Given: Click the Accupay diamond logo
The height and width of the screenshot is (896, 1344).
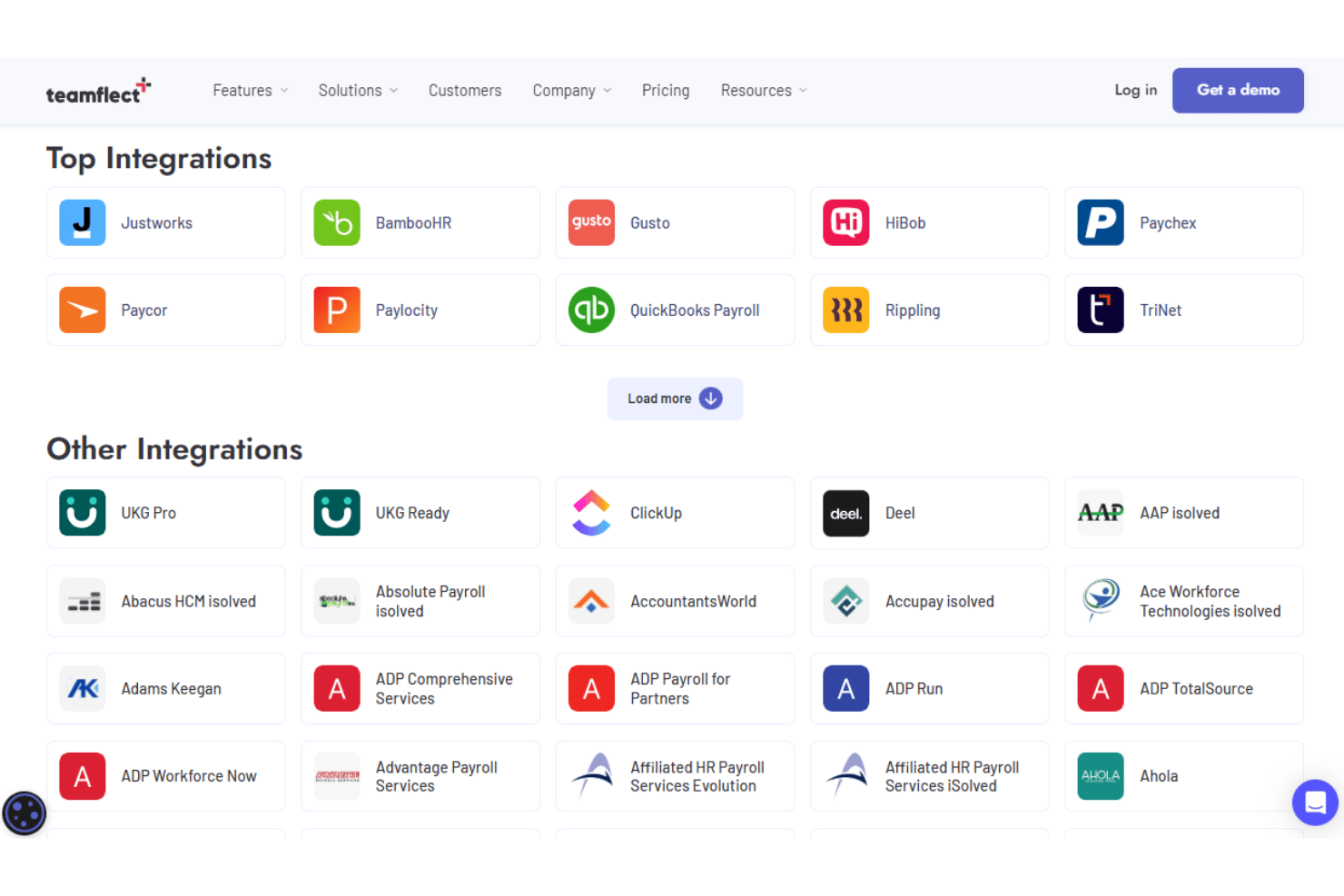Looking at the screenshot, I should point(846,601).
